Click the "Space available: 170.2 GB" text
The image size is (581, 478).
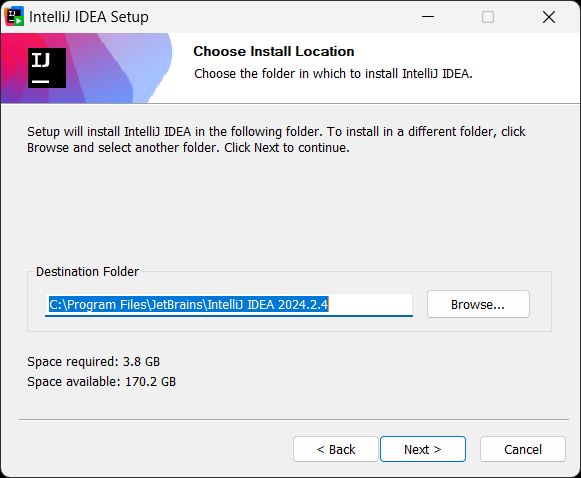click(102, 382)
